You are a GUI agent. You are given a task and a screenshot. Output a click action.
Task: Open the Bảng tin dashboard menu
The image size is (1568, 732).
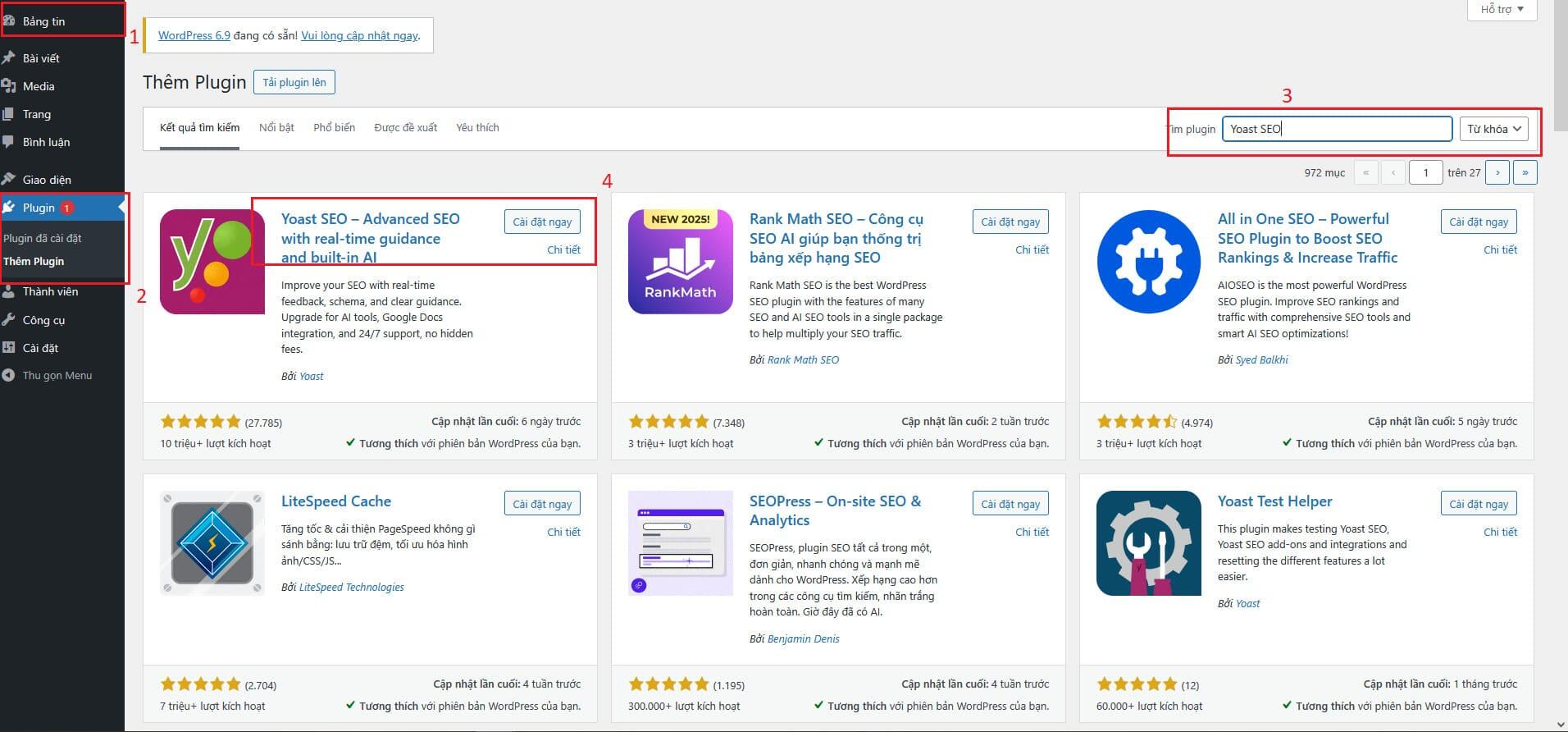tap(62, 21)
